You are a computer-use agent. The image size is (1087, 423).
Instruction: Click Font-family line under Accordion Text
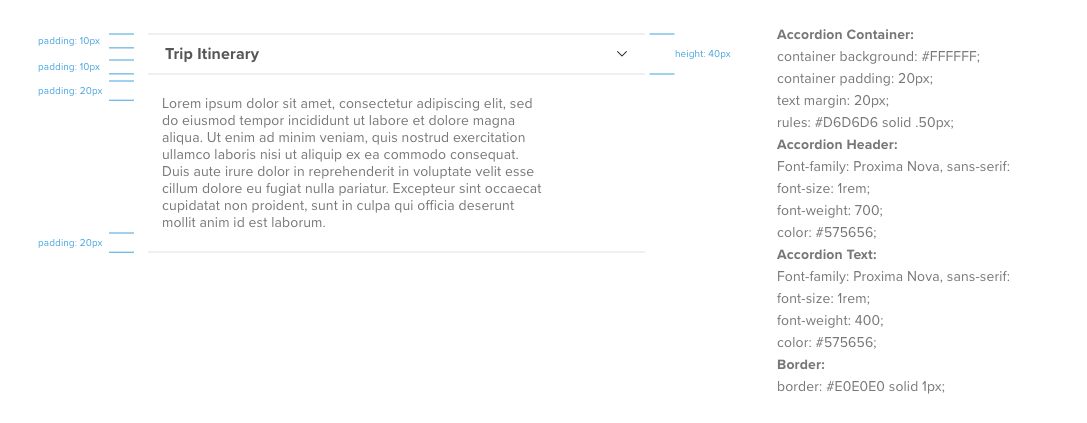pos(893,276)
